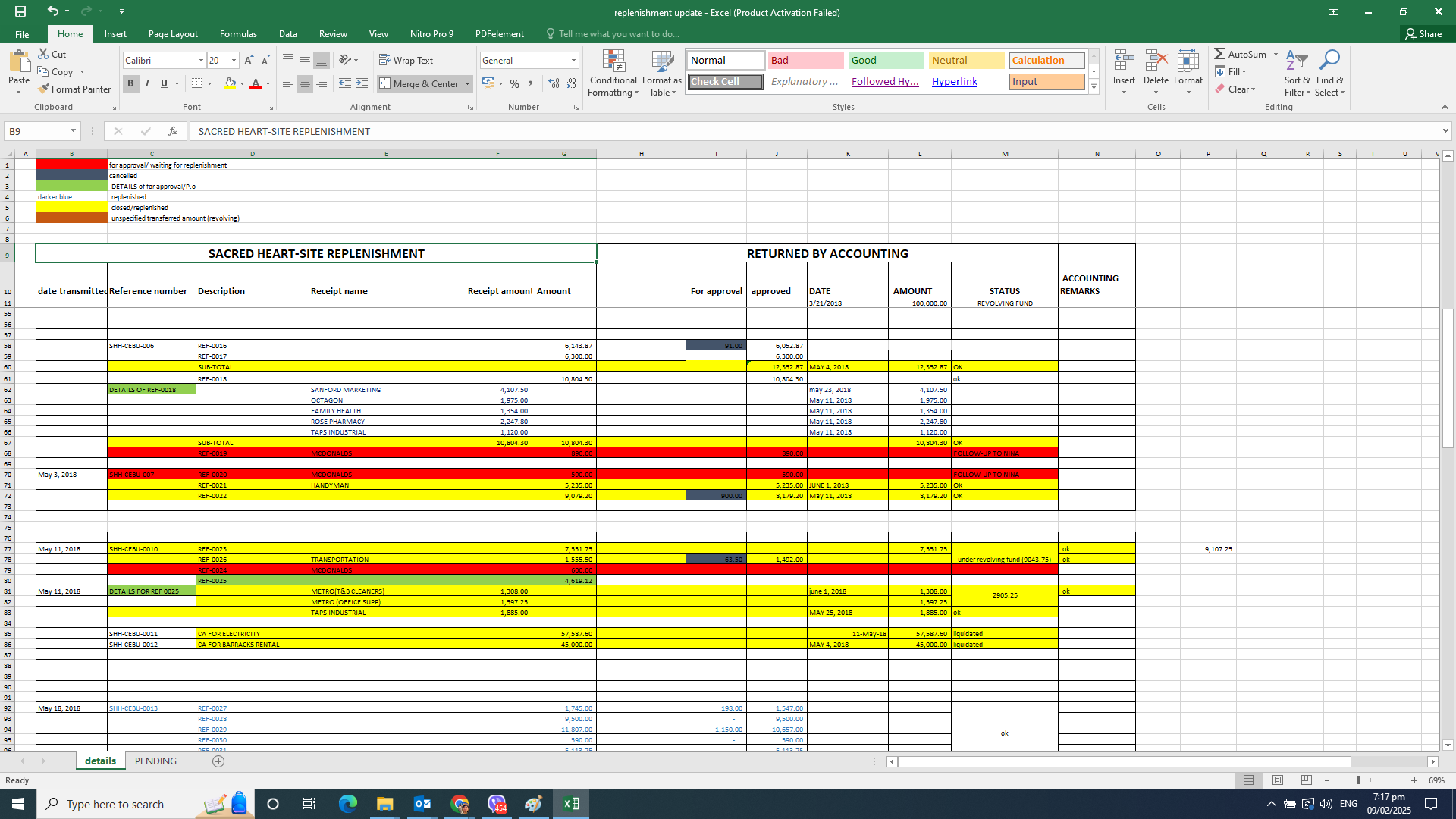Expand the font name dropdown showing Calibri

click(x=201, y=60)
